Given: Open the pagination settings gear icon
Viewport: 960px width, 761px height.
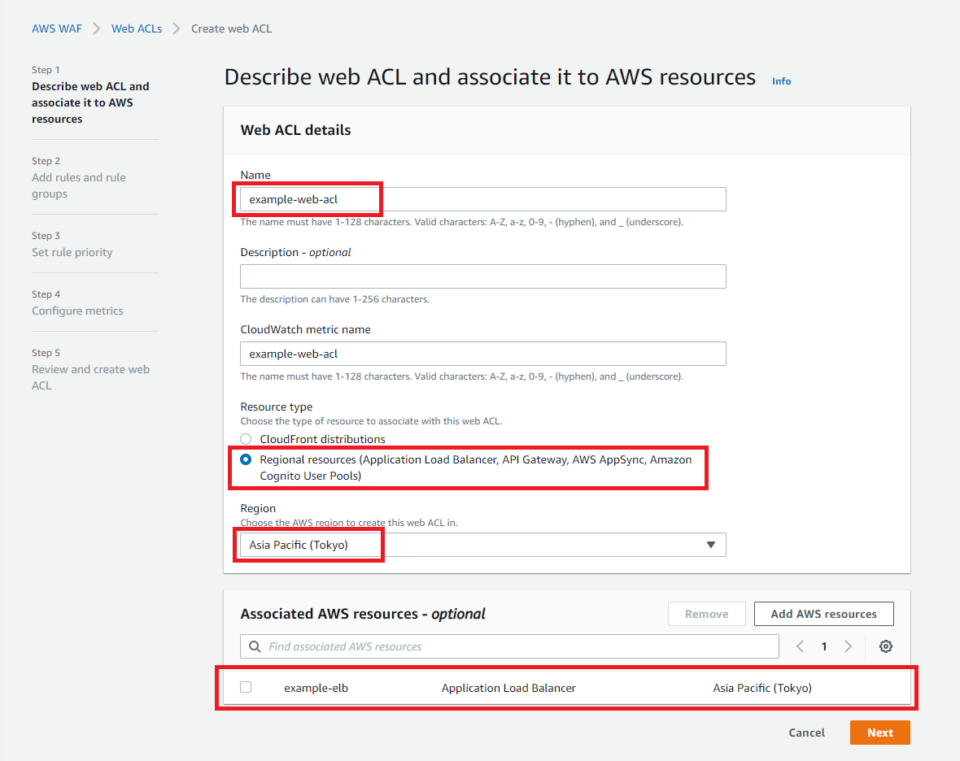Looking at the screenshot, I should (885, 647).
